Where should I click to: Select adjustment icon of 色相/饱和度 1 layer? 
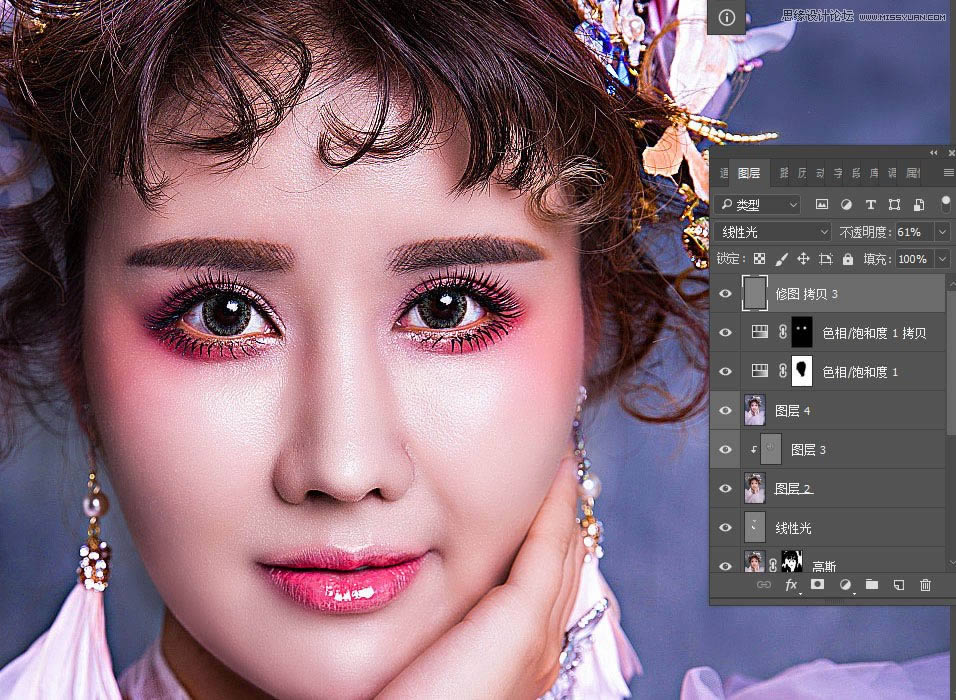pyautogui.click(x=760, y=371)
